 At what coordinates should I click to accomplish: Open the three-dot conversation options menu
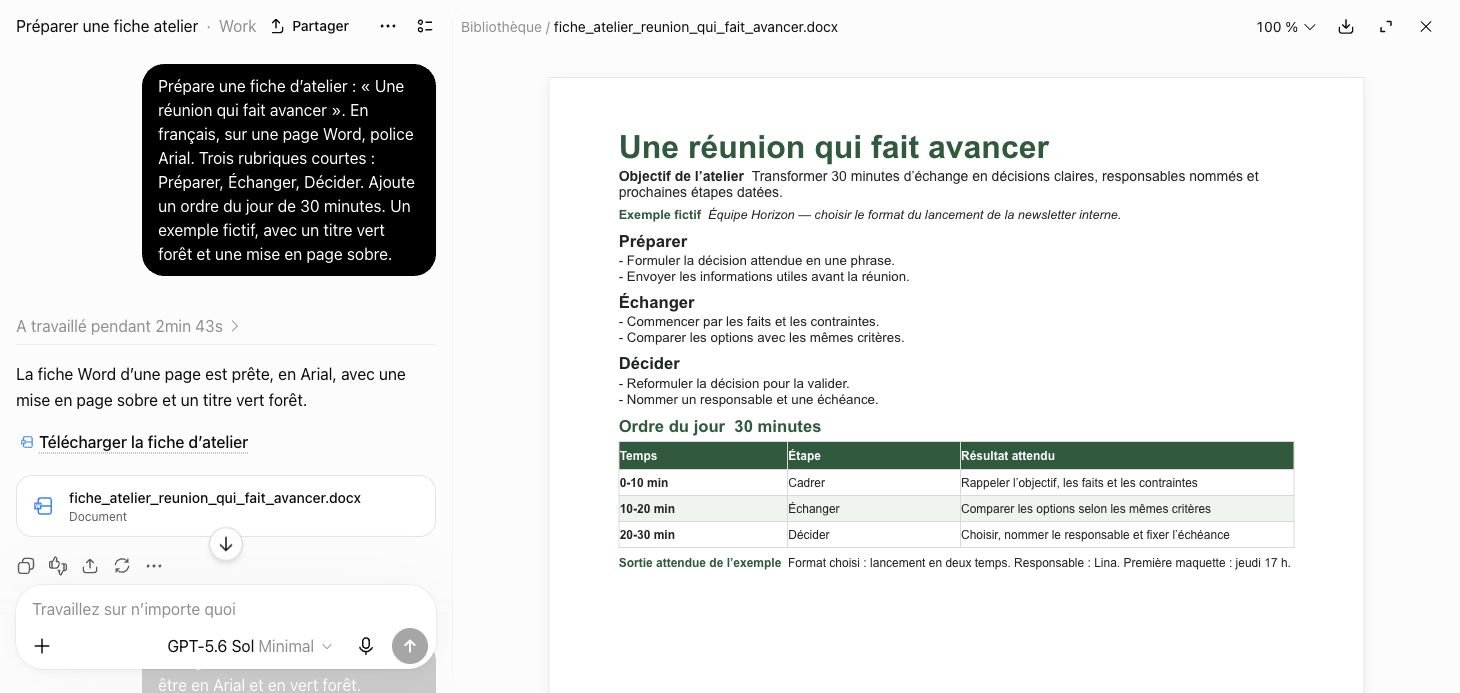(388, 26)
